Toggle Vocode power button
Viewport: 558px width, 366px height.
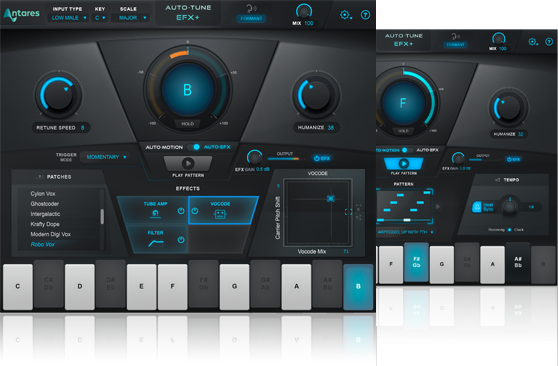tap(195, 211)
